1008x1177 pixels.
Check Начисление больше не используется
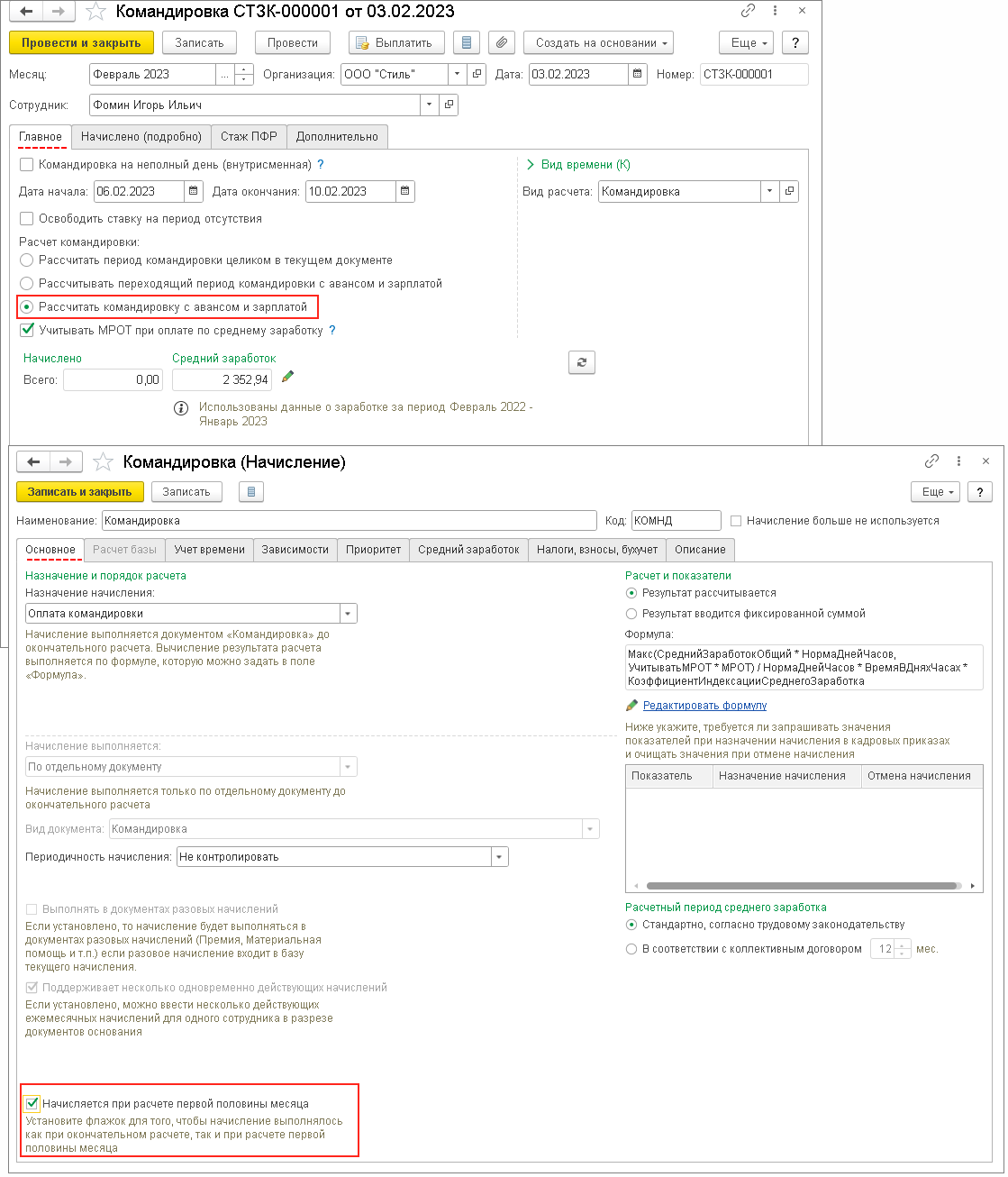point(736,521)
